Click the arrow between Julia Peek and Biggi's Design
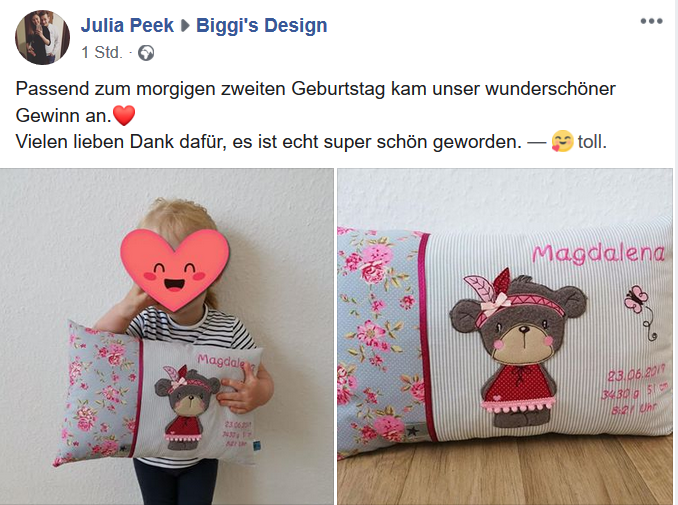The height and width of the screenshot is (505, 678). 185,26
